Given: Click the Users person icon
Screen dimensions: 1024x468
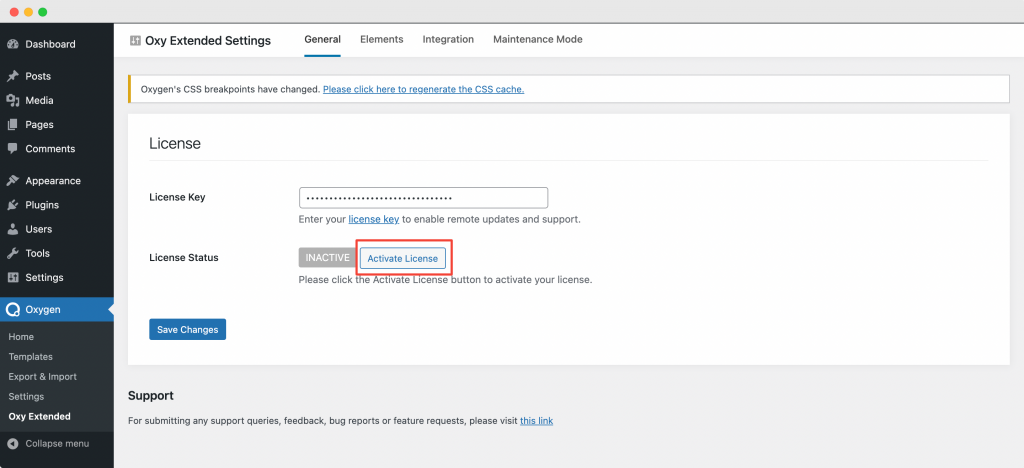Looking at the screenshot, I should click(x=12, y=229).
